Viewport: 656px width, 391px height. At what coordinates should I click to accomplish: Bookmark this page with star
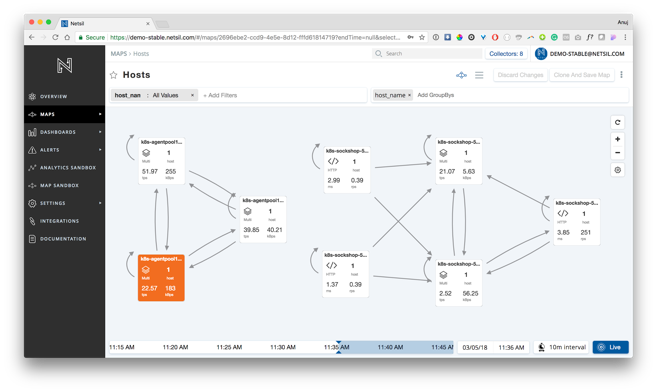422,37
